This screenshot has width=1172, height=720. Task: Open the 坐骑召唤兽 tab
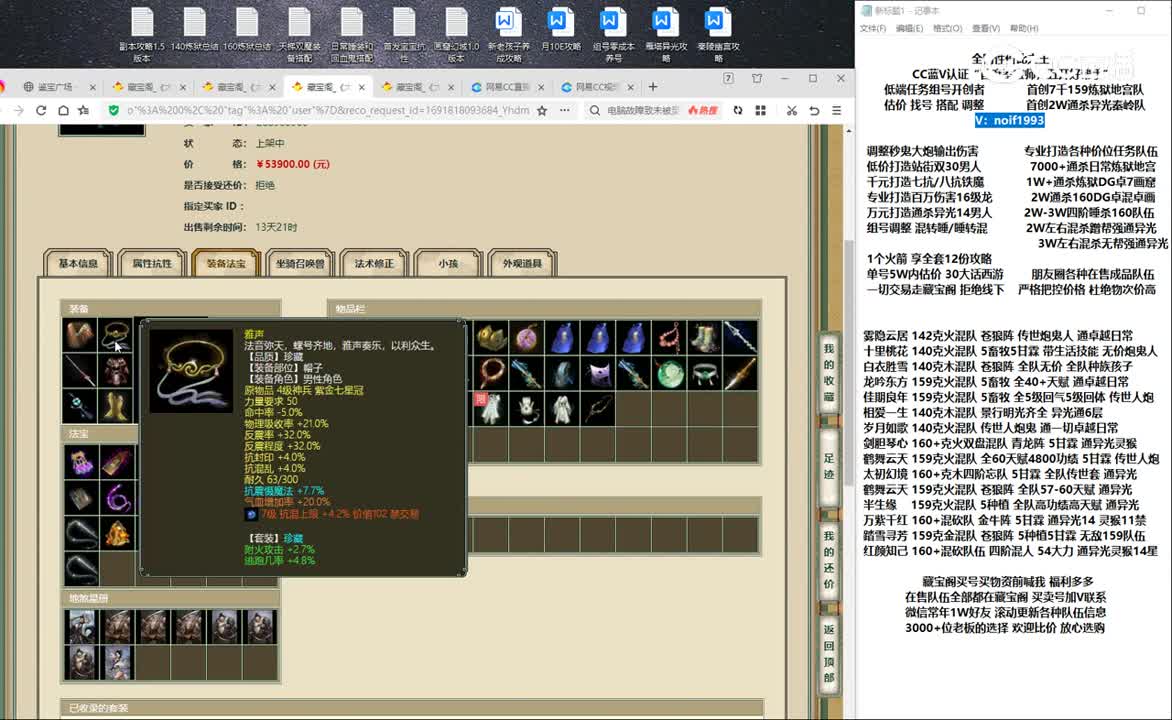pos(300,263)
